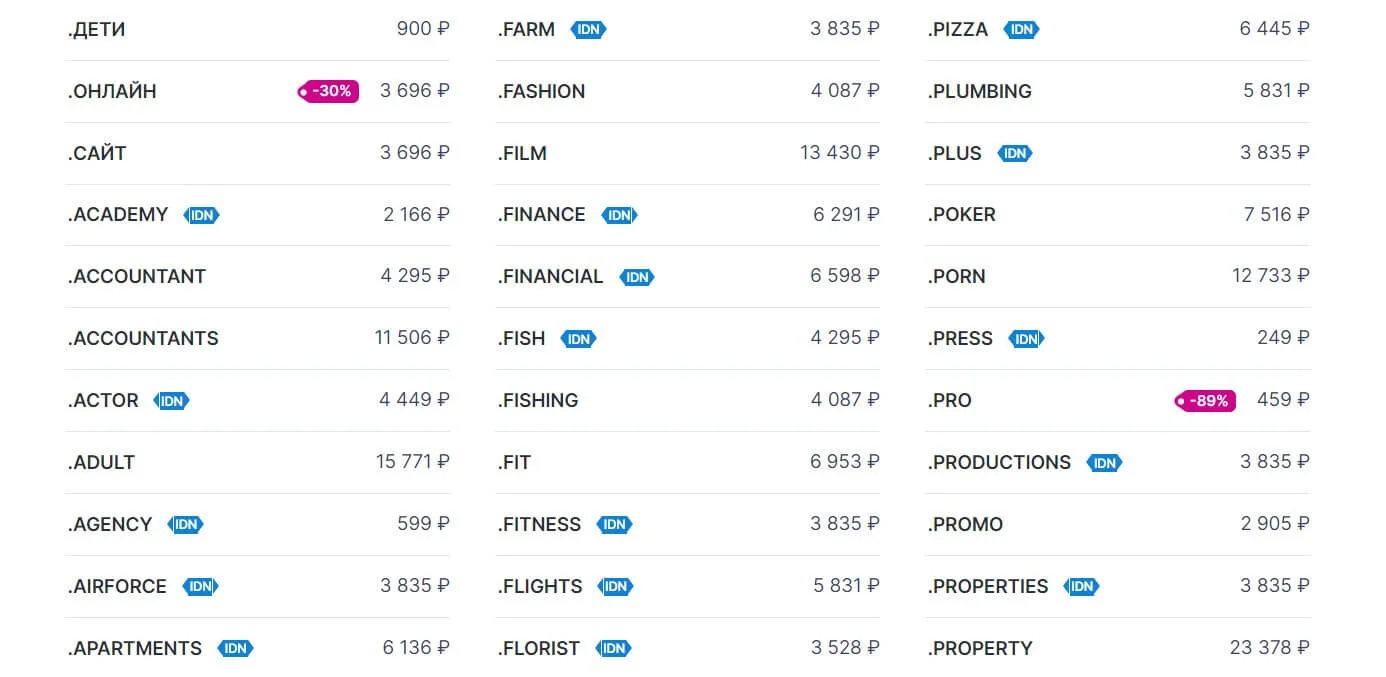Click the IDN badge next to .ACADEMY

click(x=202, y=215)
